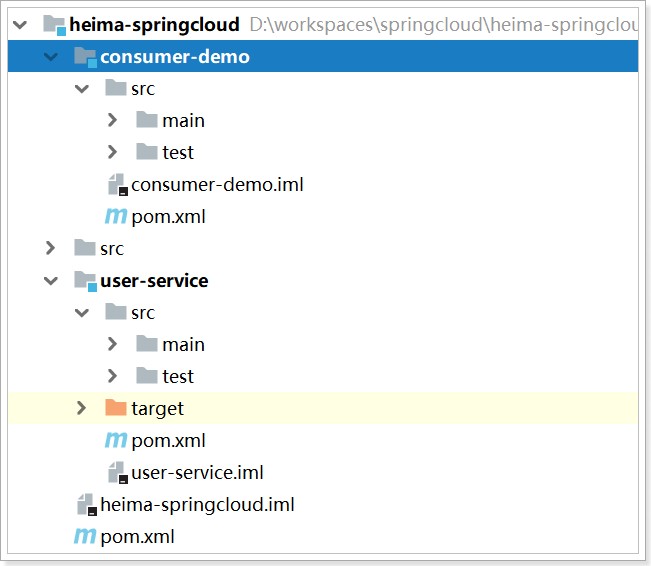Select the test folder under consumer-demo
651x566 pixels.
click(178, 153)
